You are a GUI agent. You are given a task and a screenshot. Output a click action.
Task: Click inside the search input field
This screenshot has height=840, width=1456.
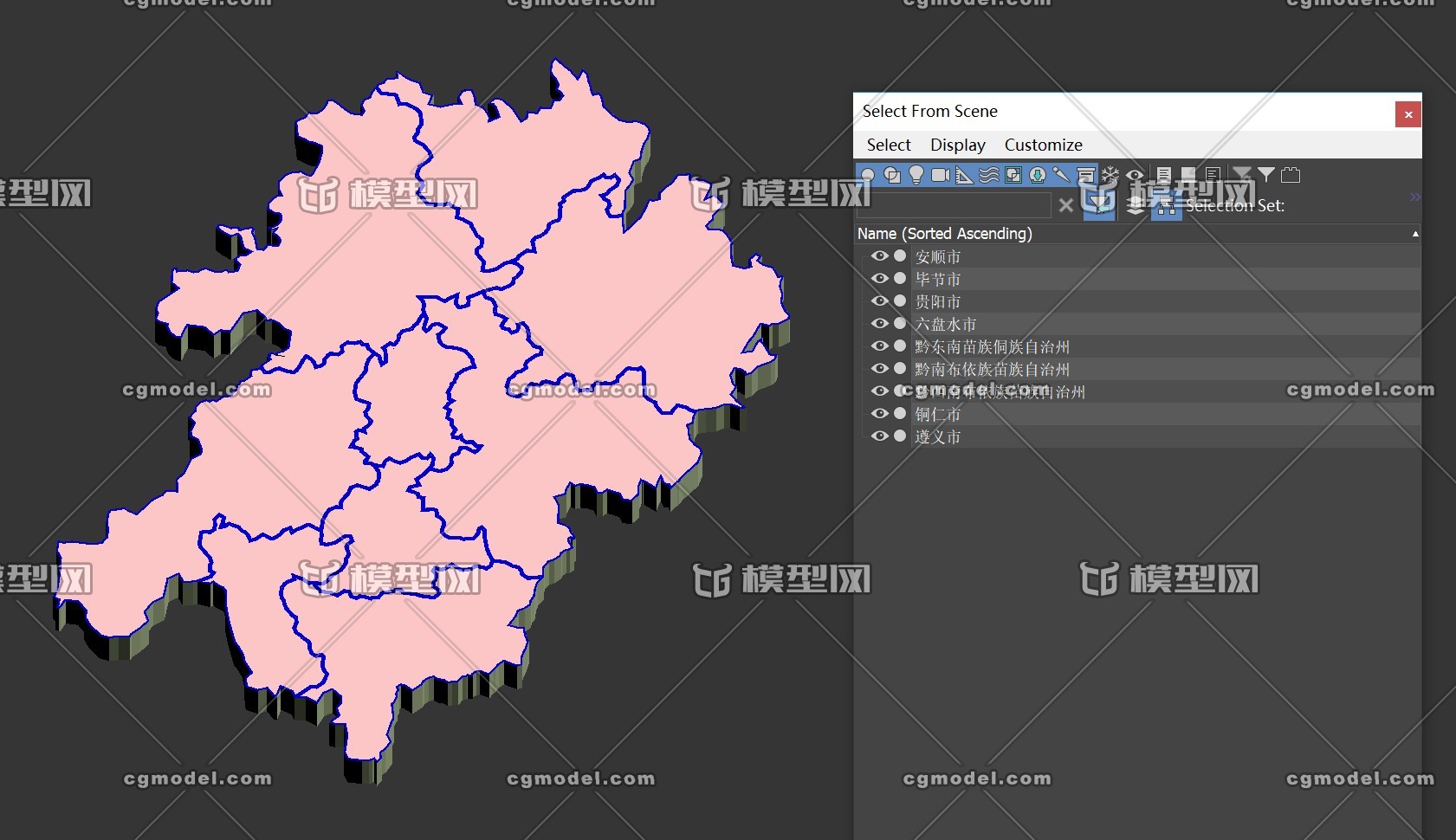(x=953, y=205)
